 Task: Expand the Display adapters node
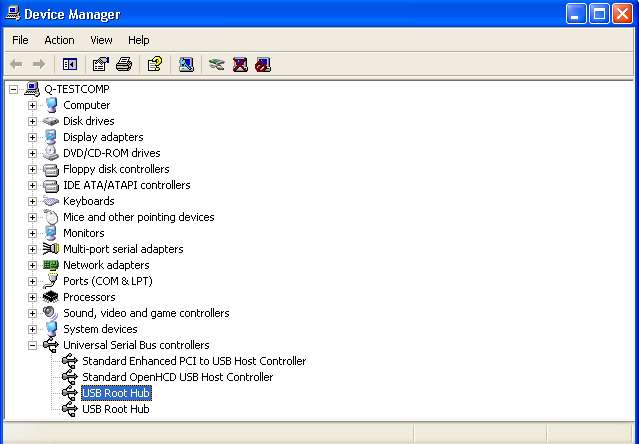pos(32,137)
